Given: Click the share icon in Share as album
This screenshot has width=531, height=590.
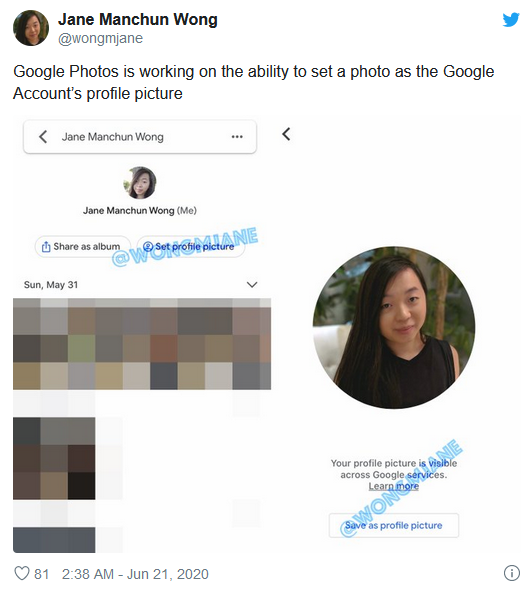Looking at the screenshot, I should tap(46, 247).
